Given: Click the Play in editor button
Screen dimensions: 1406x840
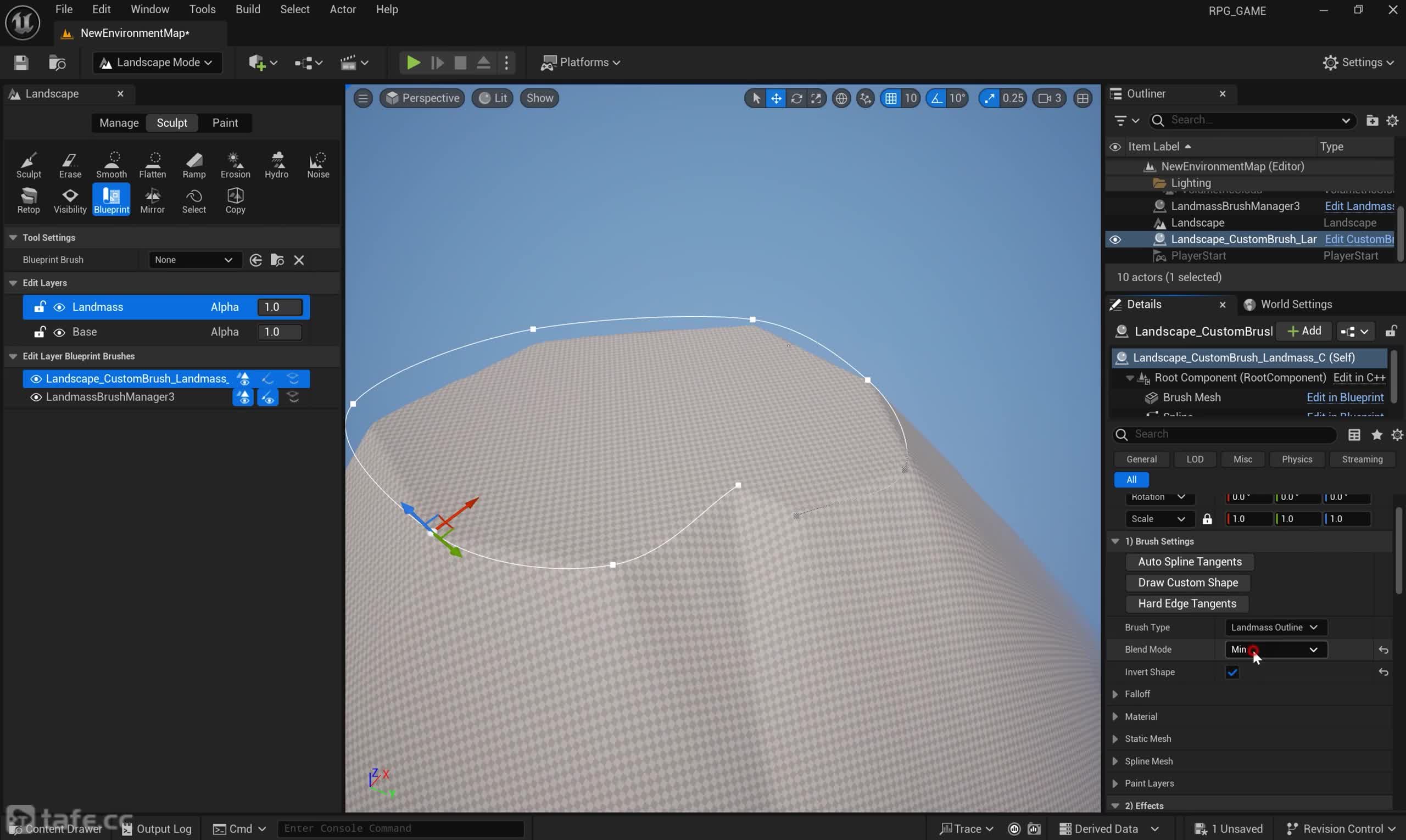Looking at the screenshot, I should 414,62.
